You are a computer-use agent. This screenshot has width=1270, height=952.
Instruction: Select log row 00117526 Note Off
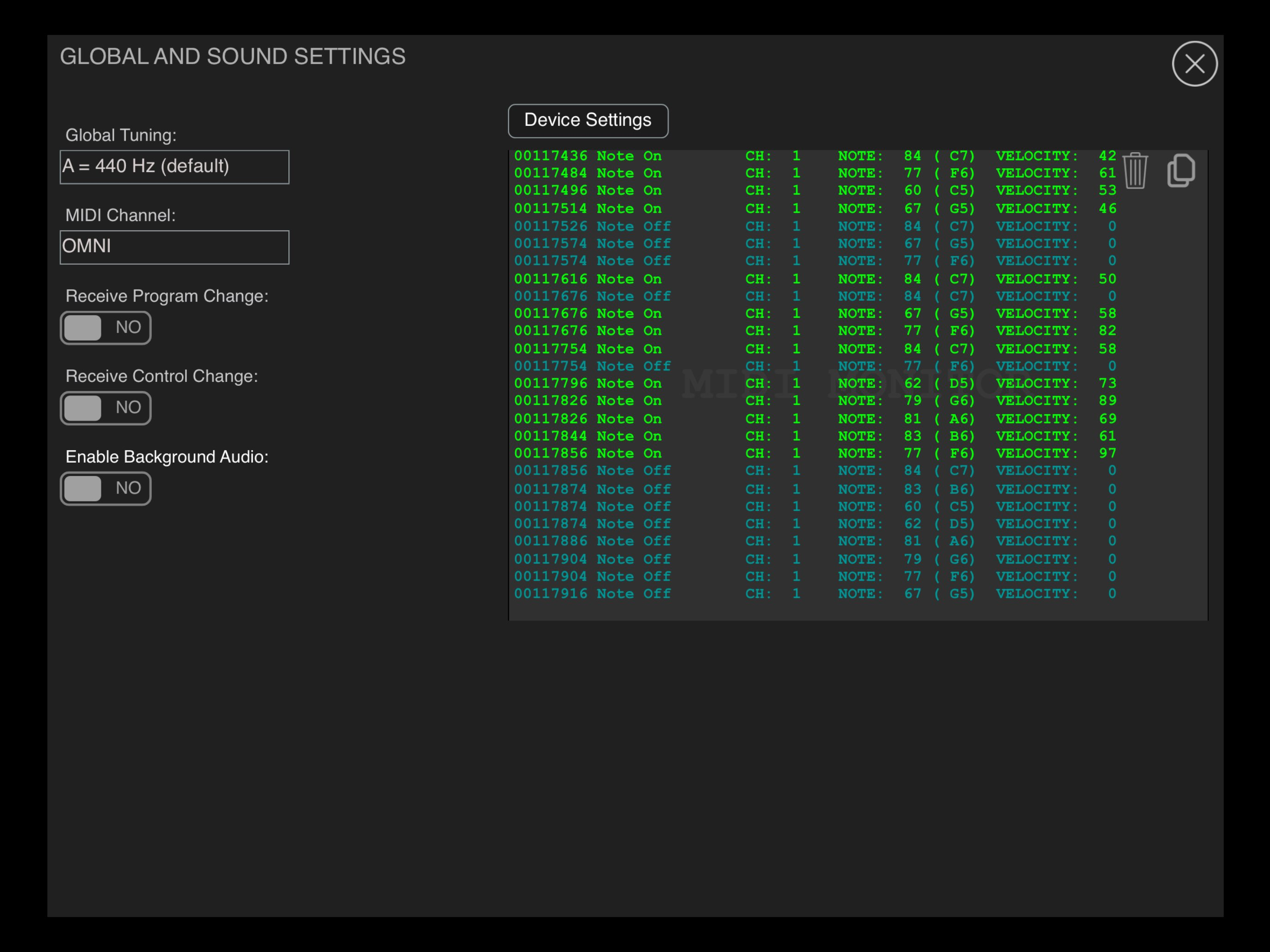(x=815, y=226)
